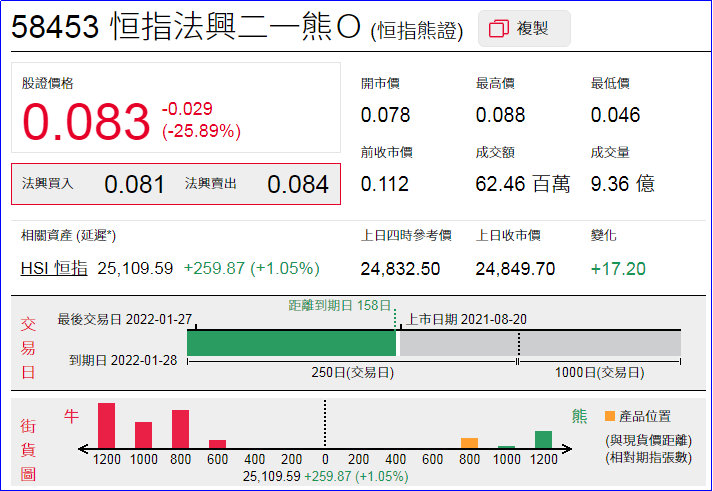Click the 上日四時參考價 value 24,832.50

[x=400, y=269]
